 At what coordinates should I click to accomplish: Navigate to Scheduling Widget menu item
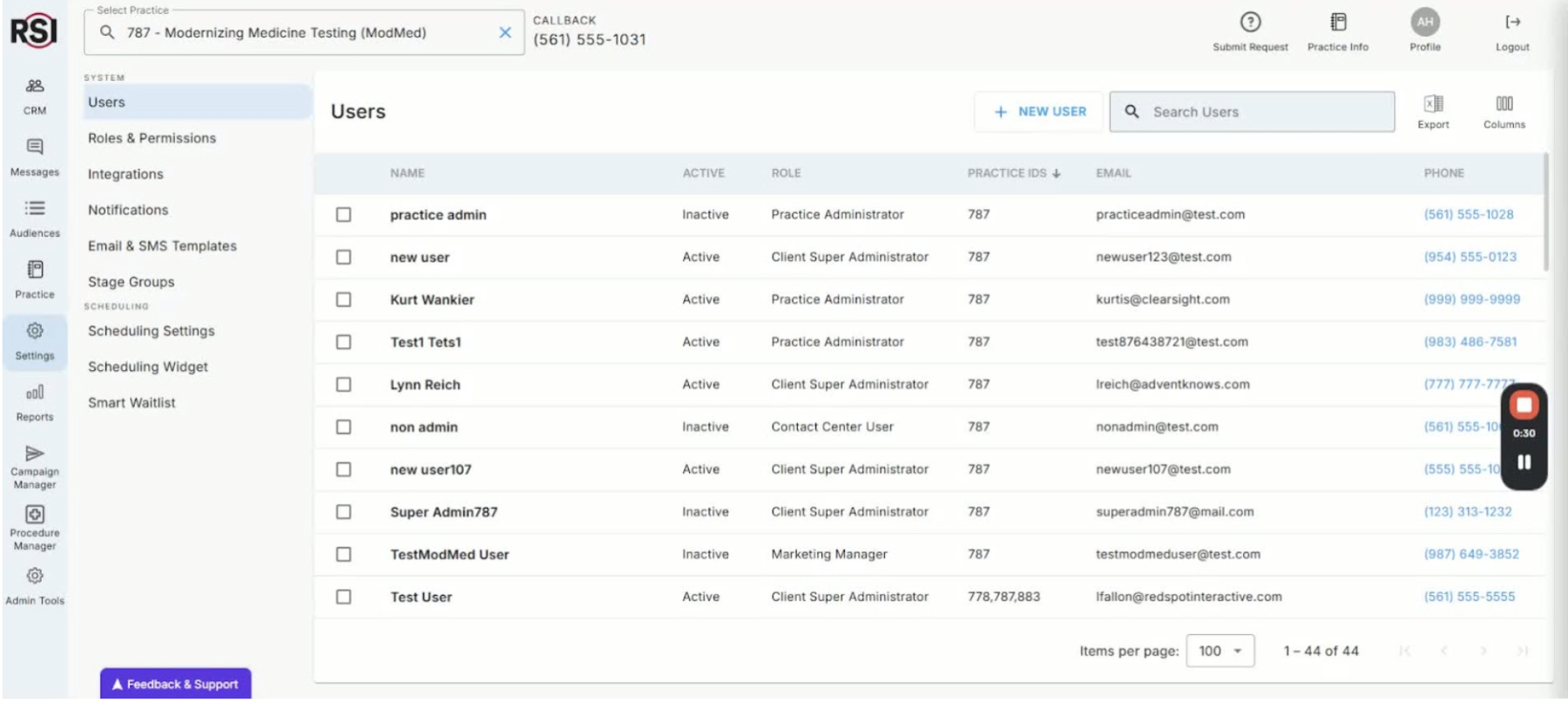coord(148,368)
